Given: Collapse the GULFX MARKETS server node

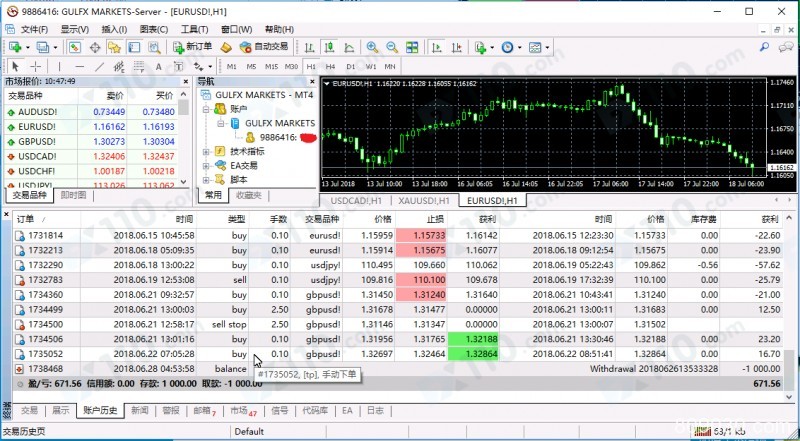Looking at the screenshot, I should coord(221,123).
